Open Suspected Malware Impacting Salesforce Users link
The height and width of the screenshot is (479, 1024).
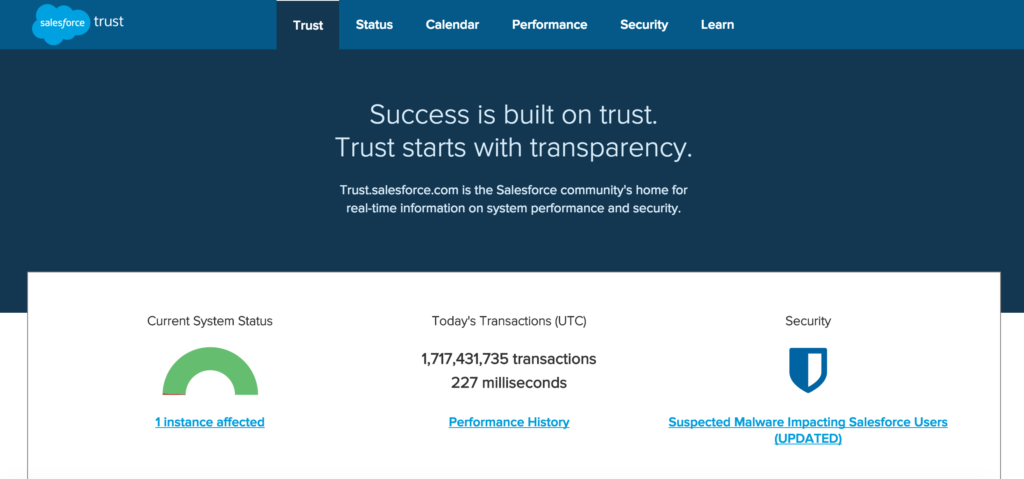[808, 431]
